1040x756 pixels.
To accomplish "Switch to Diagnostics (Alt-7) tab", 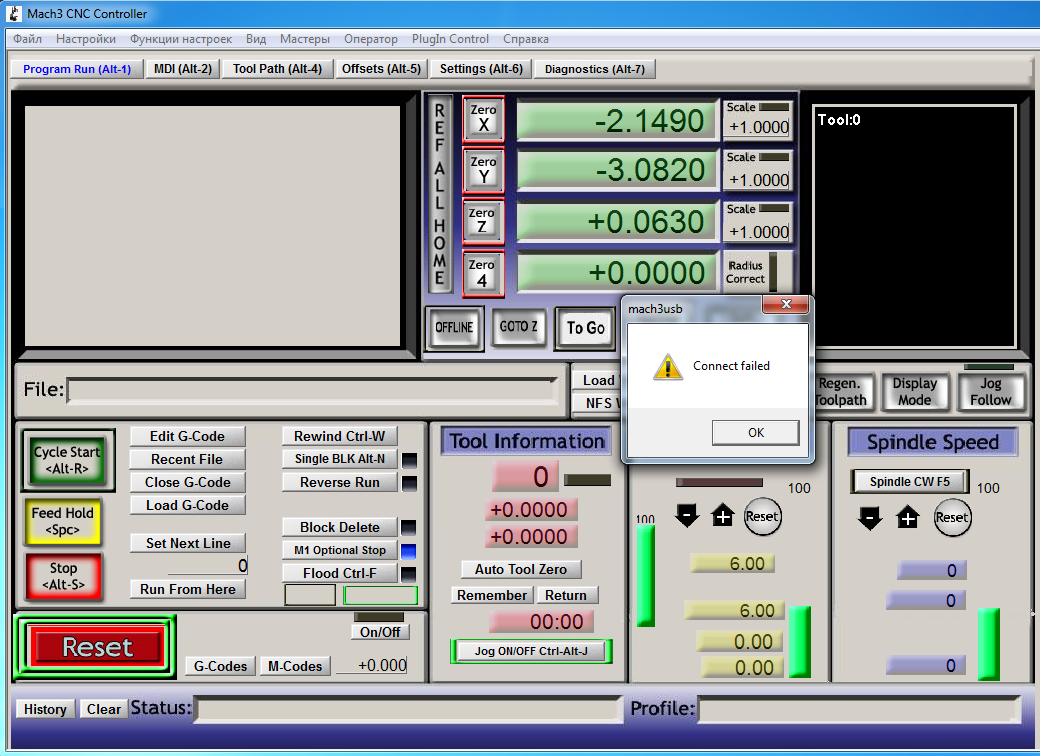I will pyautogui.click(x=595, y=69).
